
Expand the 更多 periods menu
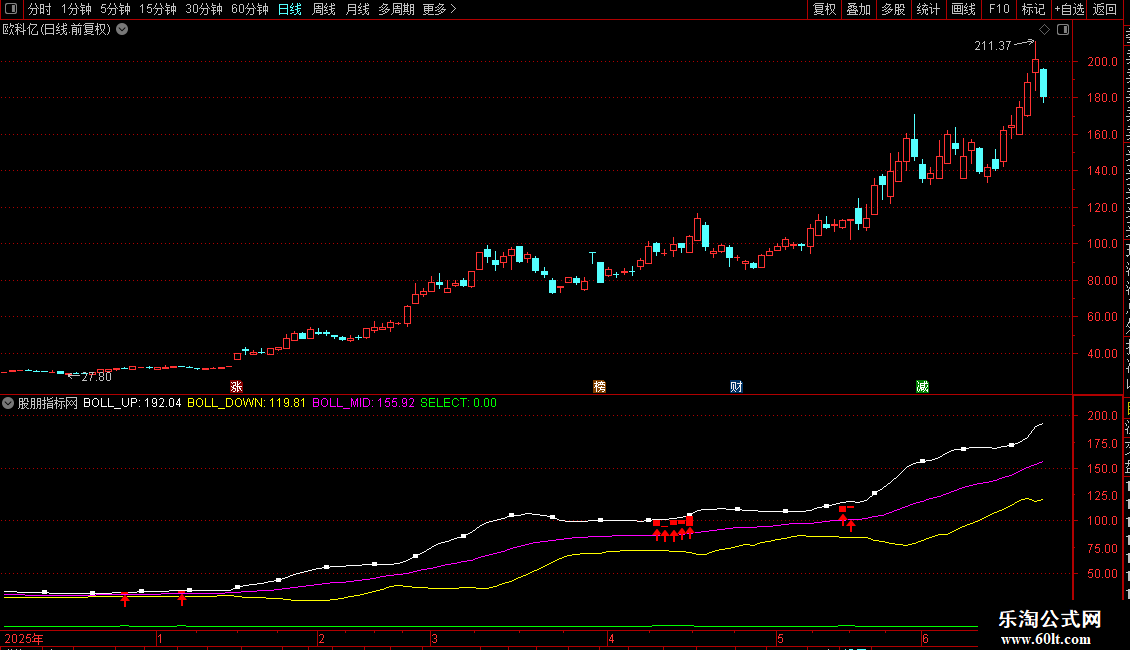440,9
